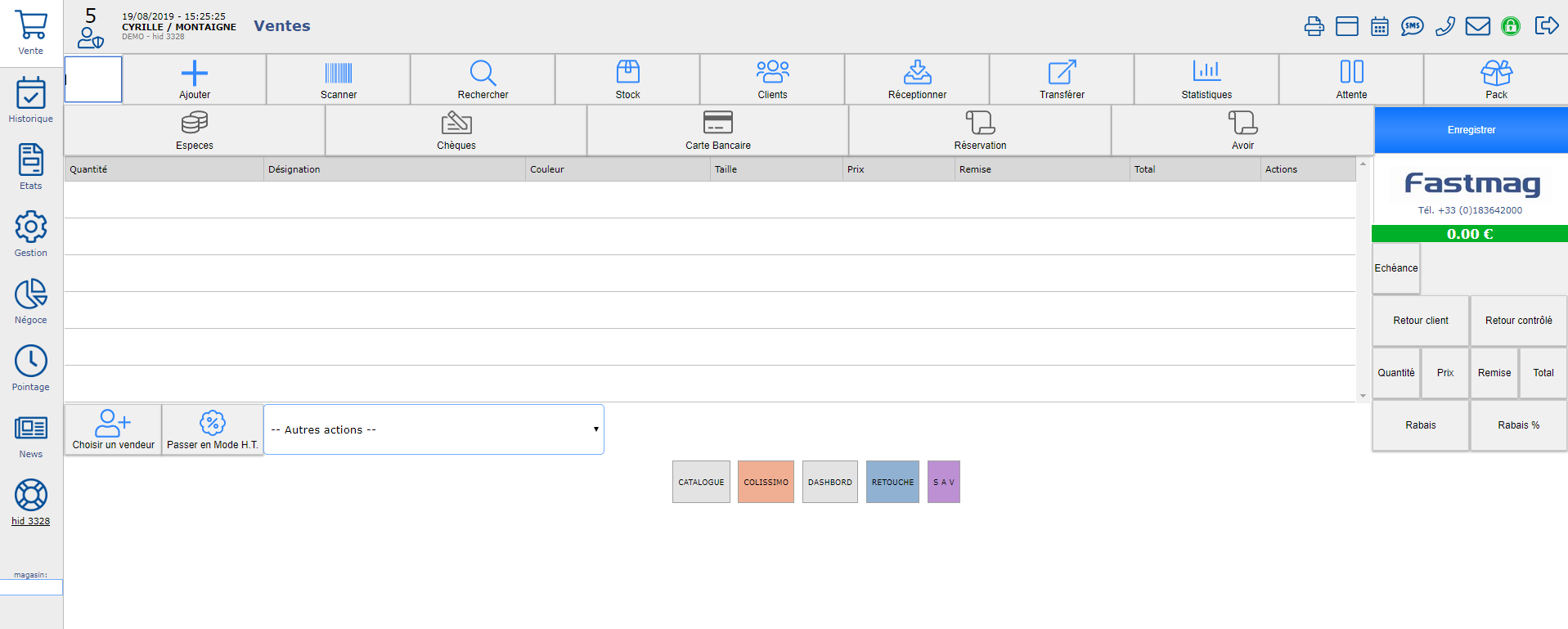This screenshot has height=629, width=1568.
Task: Click the magasin input field
Action: [x=31, y=587]
